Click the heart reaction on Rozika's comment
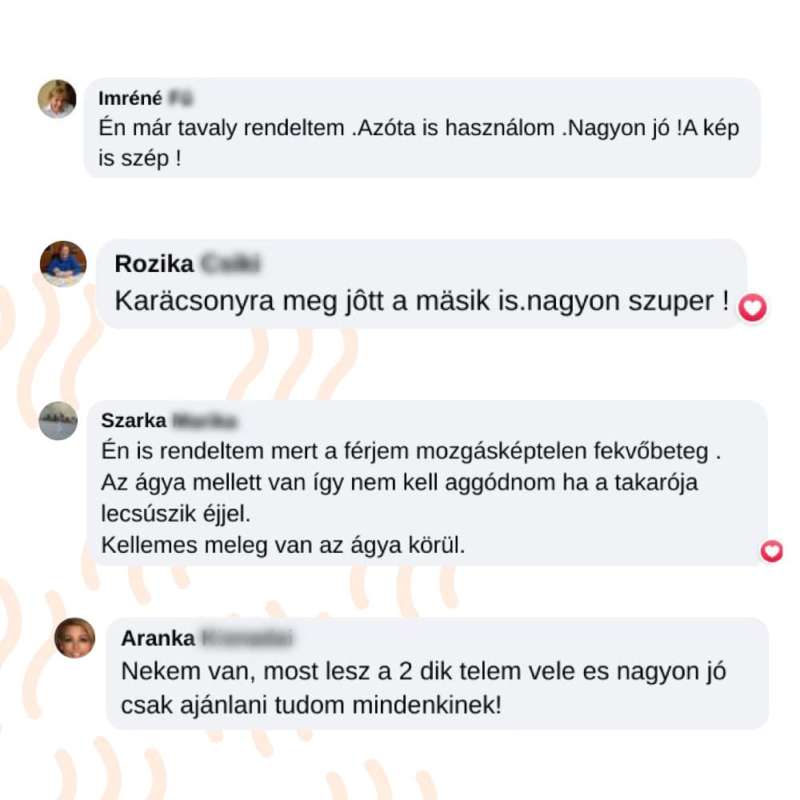 click(753, 308)
